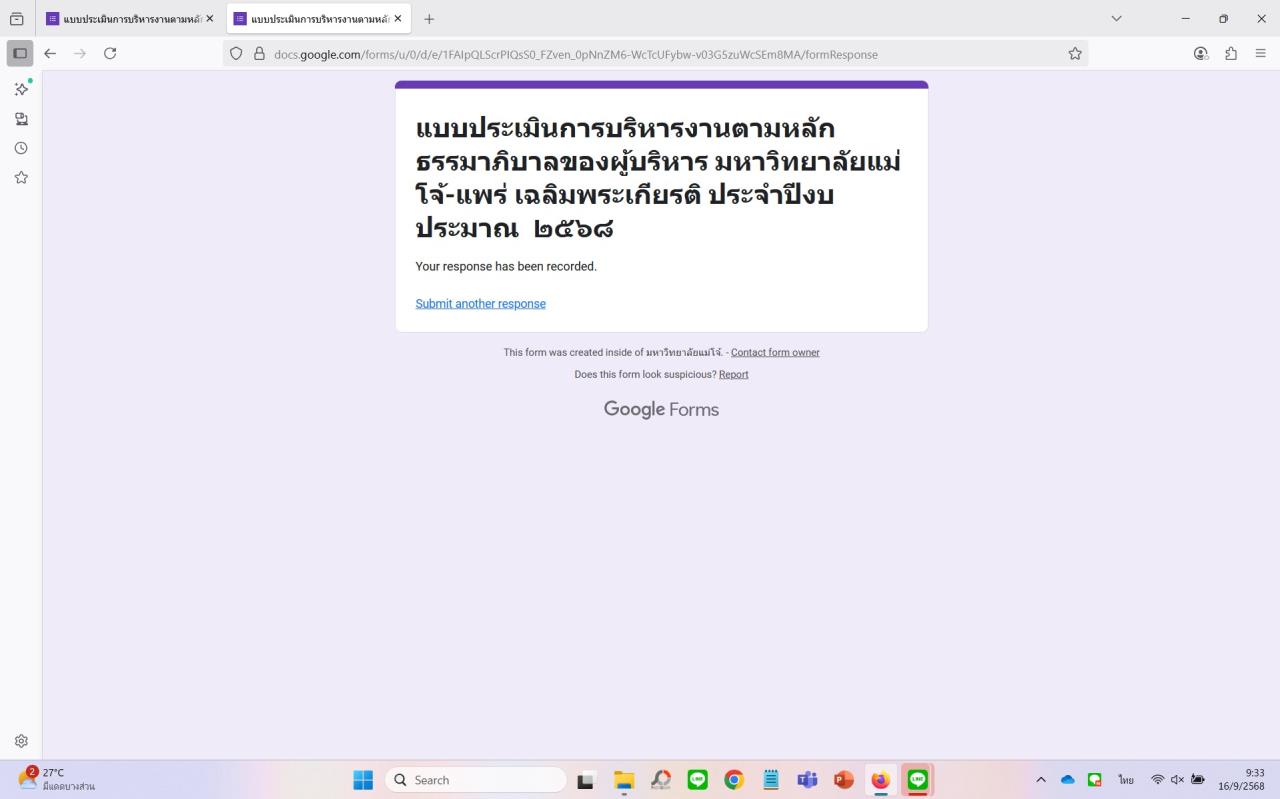
Task: Click the bookmark star in address bar
Action: pyautogui.click(x=1075, y=54)
